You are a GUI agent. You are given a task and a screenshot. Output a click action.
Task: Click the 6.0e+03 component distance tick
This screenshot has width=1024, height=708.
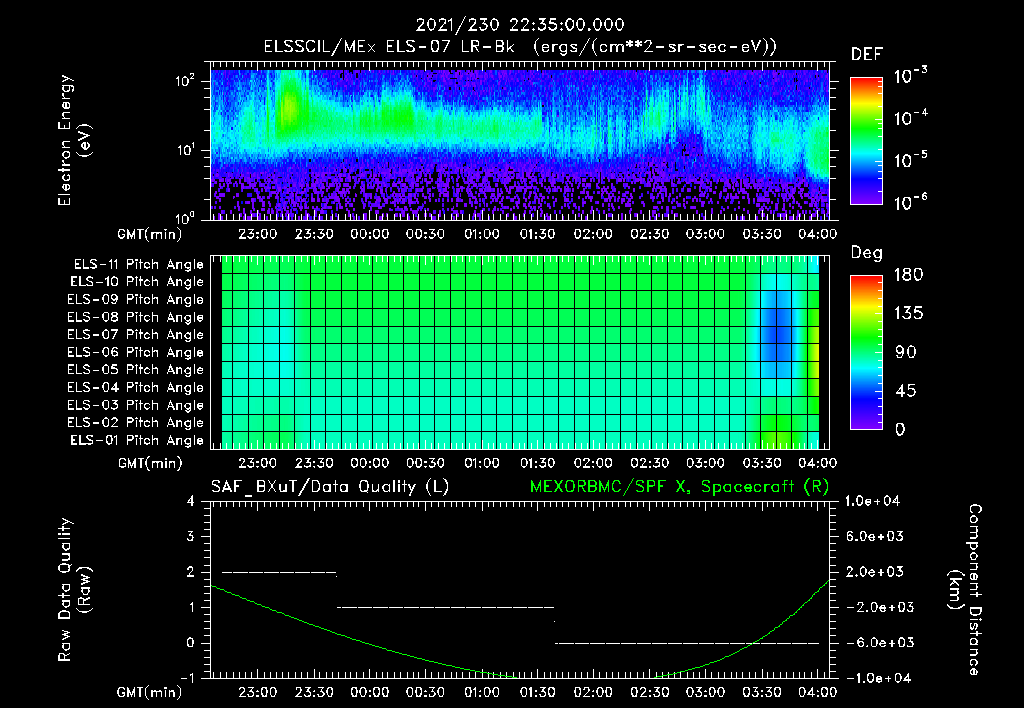[875, 536]
